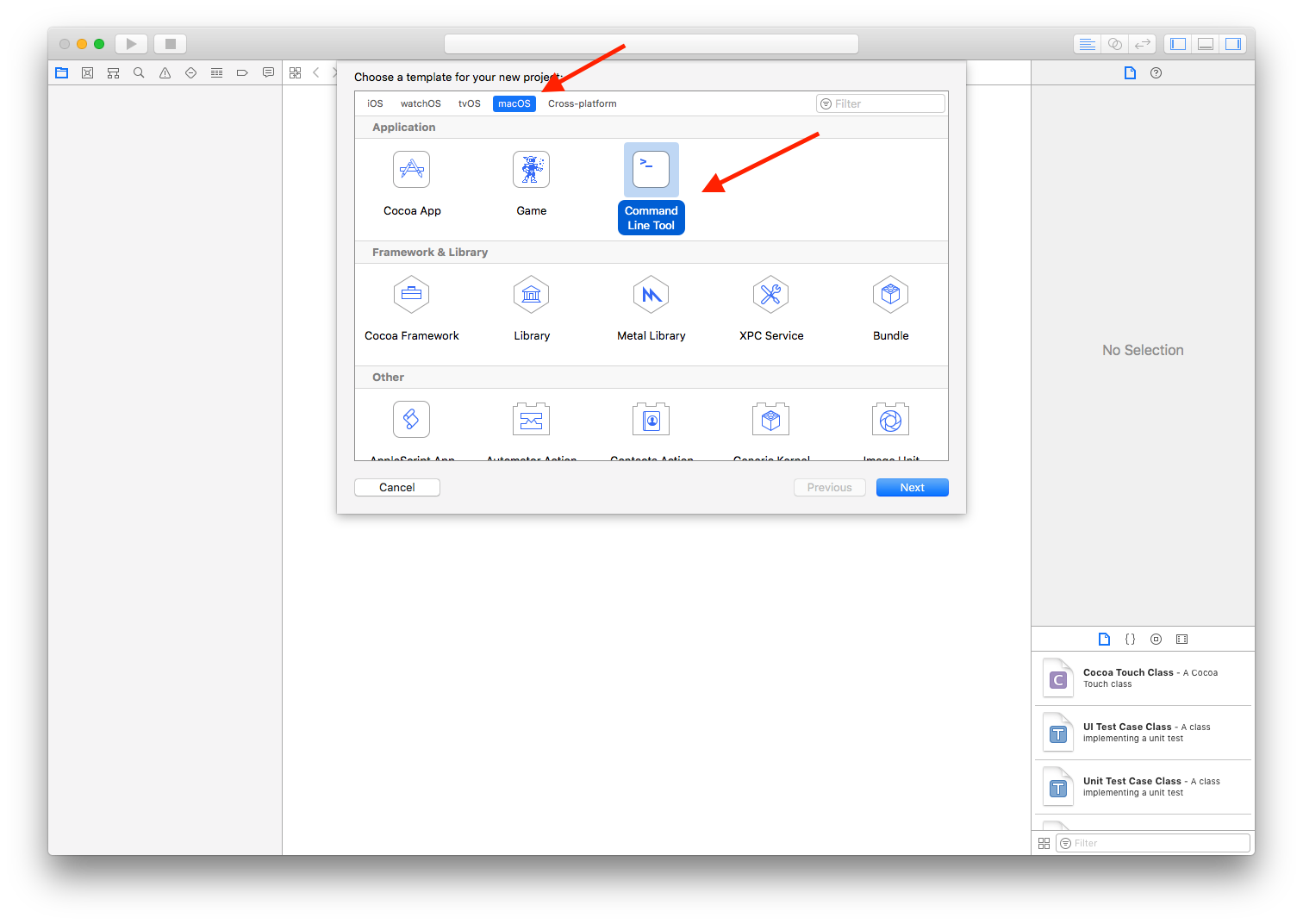Toggle the bottom debug area visibility
The image size is (1303, 924).
pos(1205,43)
